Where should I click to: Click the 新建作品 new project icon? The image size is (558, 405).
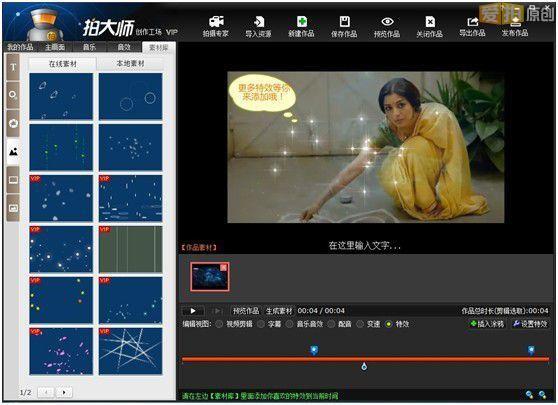[x=302, y=21]
